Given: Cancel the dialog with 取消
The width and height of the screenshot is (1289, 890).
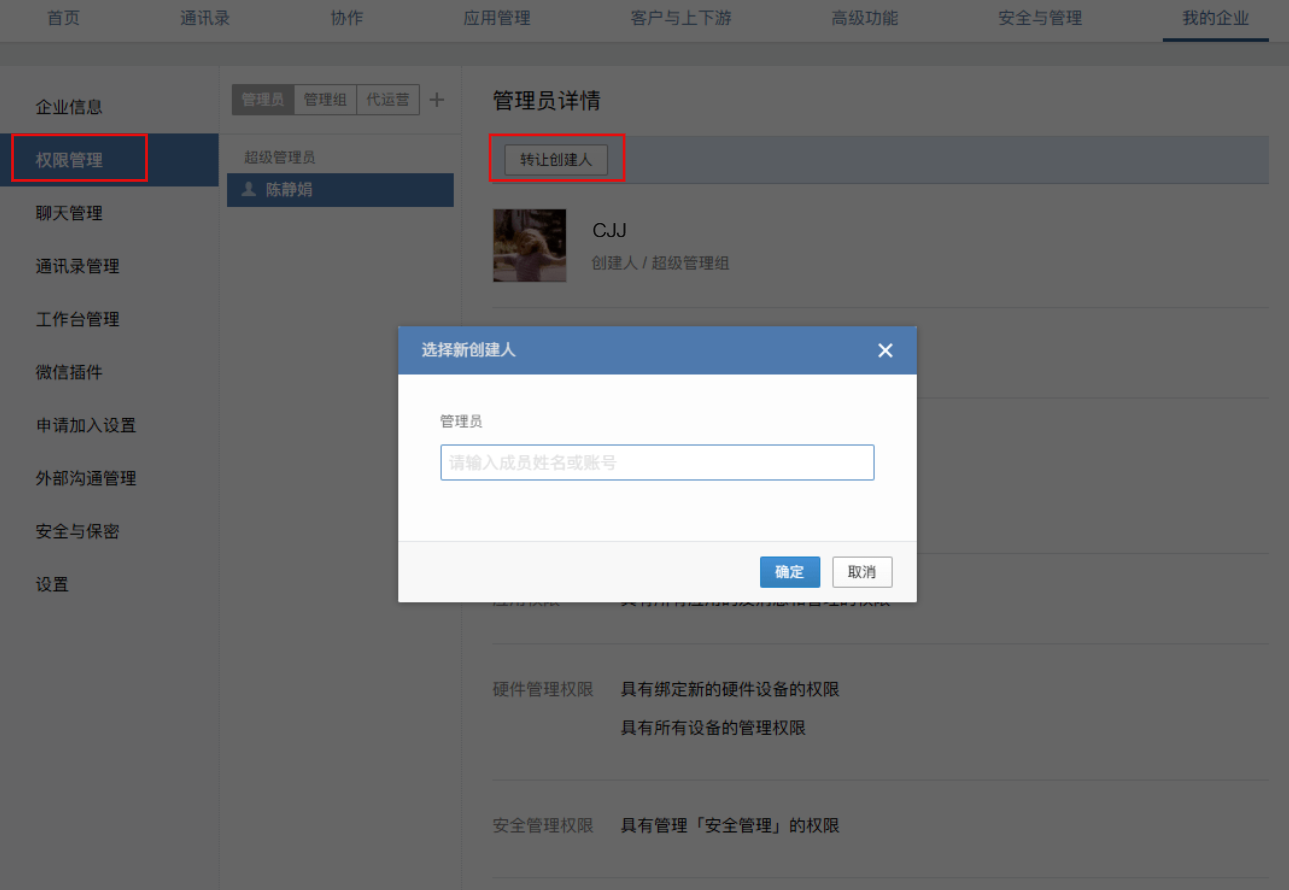Looking at the screenshot, I should click(x=862, y=572).
